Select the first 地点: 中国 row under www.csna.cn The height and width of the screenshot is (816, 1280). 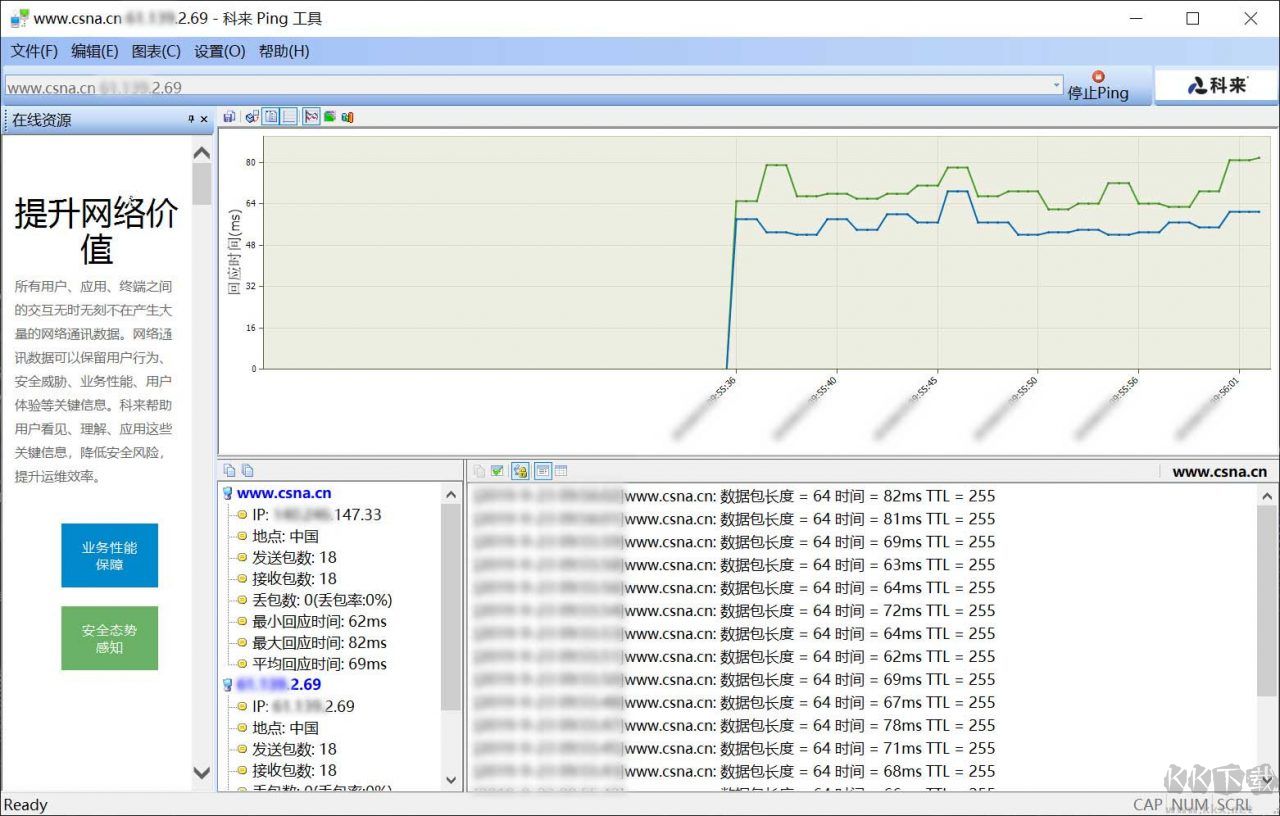click(285, 536)
